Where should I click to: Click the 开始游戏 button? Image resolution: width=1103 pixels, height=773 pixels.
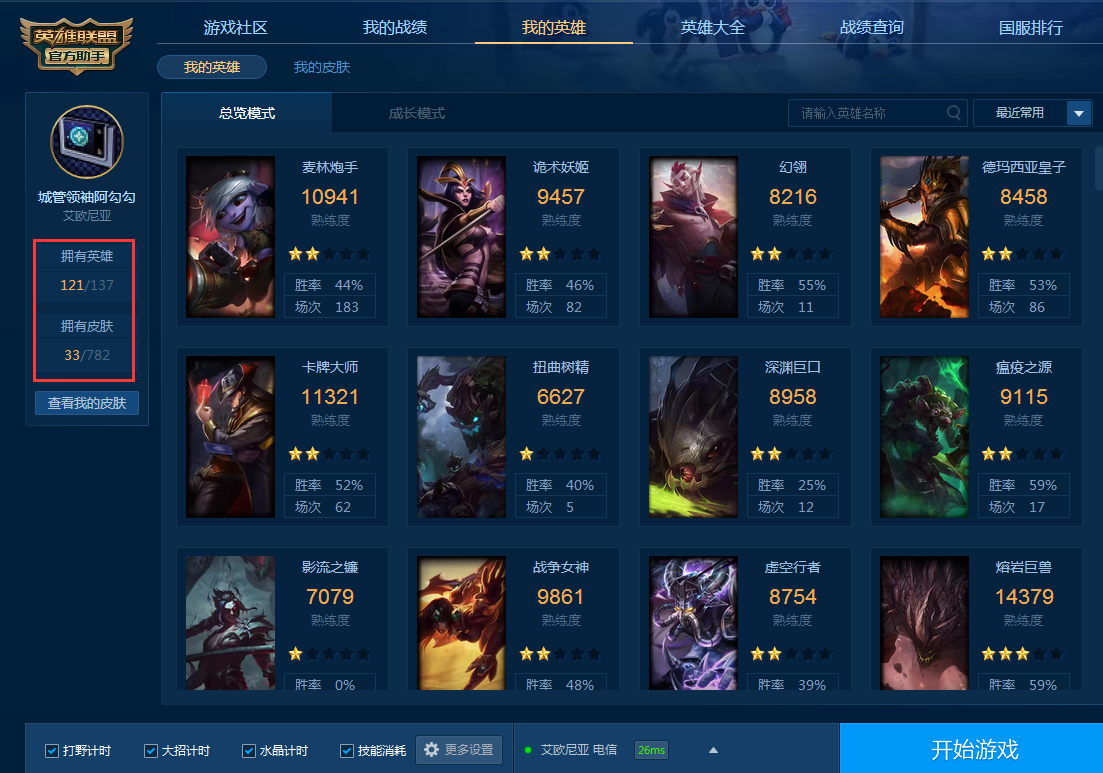coord(974,748)
